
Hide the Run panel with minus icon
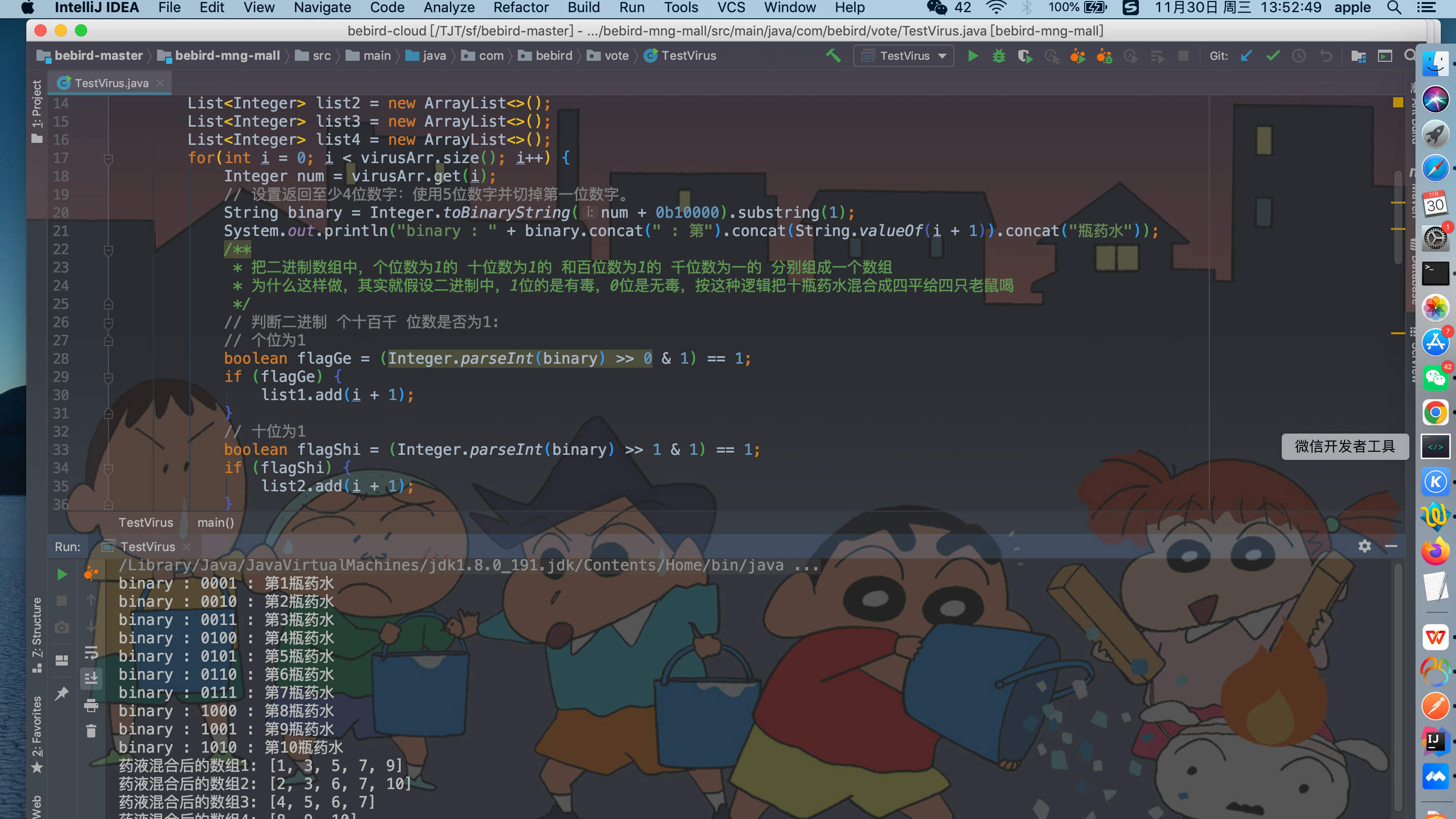(x=1391, y=546)
